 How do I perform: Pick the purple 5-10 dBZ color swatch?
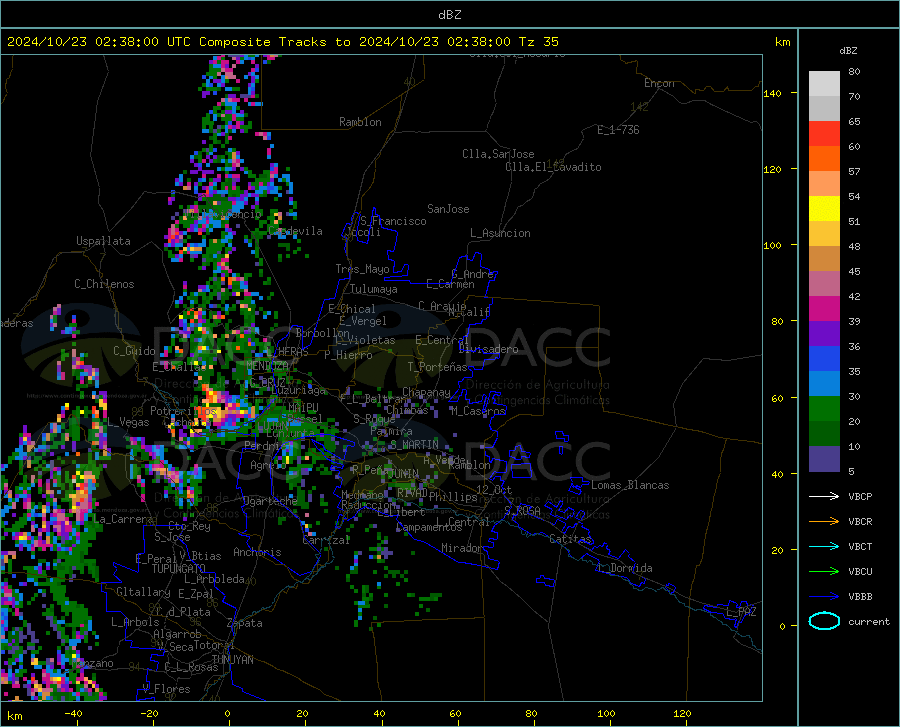[x=824, y=459]
